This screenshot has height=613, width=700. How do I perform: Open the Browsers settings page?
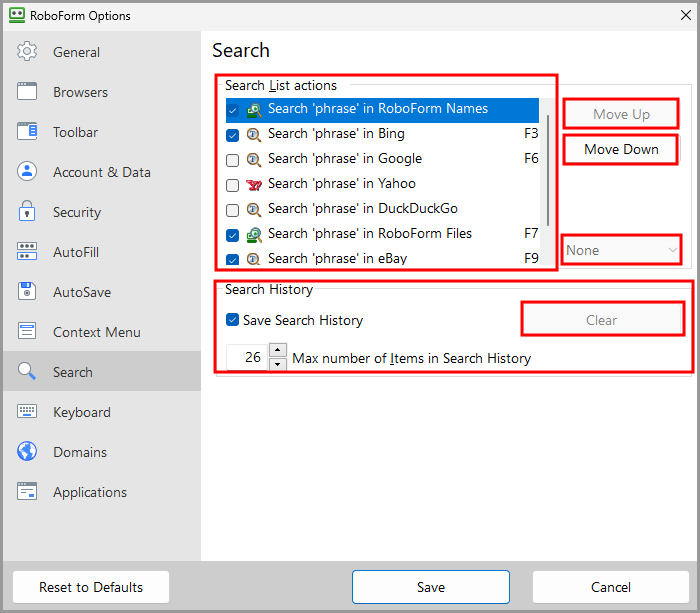[102, 92]
